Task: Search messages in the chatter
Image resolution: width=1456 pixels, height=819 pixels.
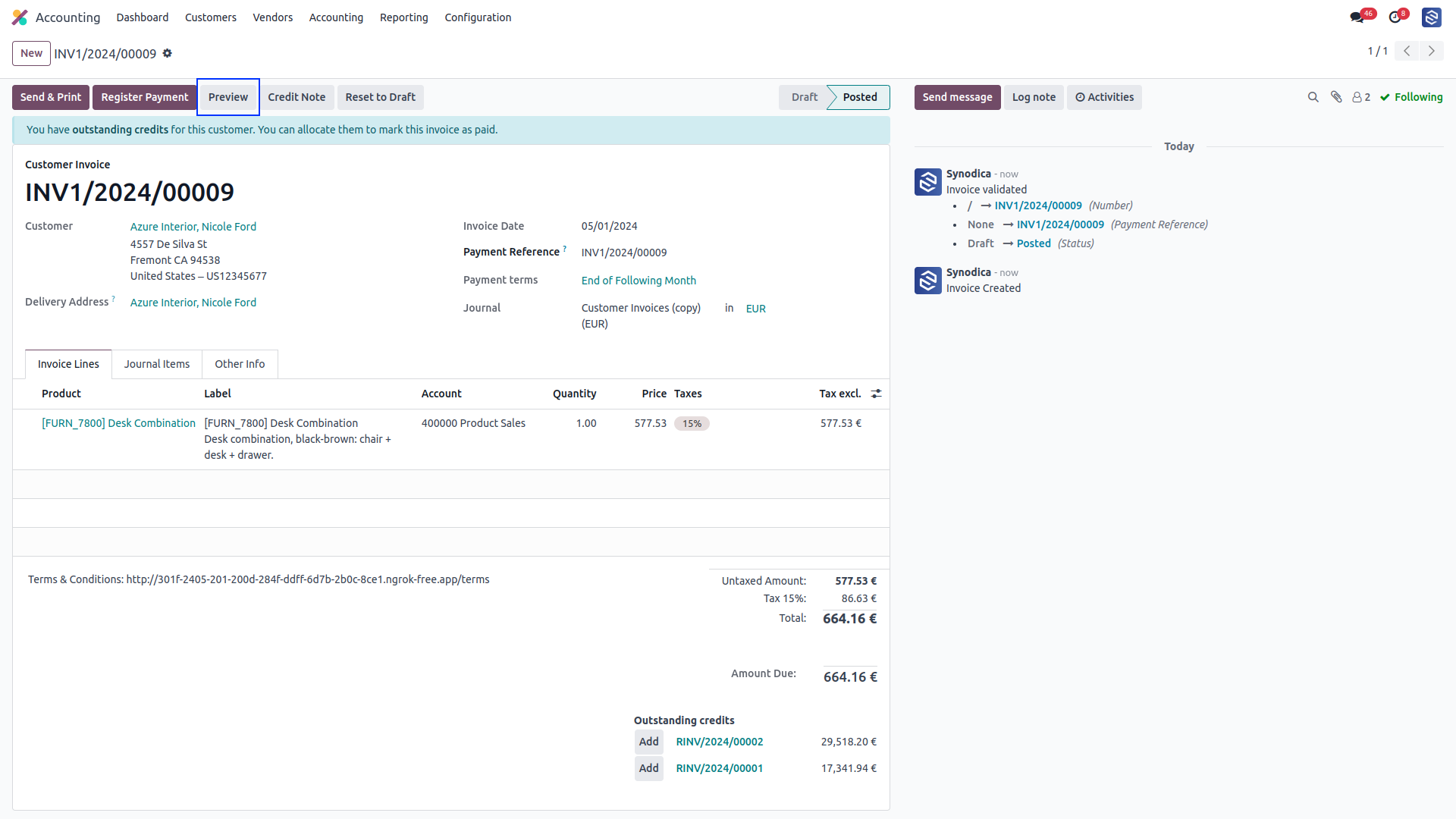Action: point(1313,97)
